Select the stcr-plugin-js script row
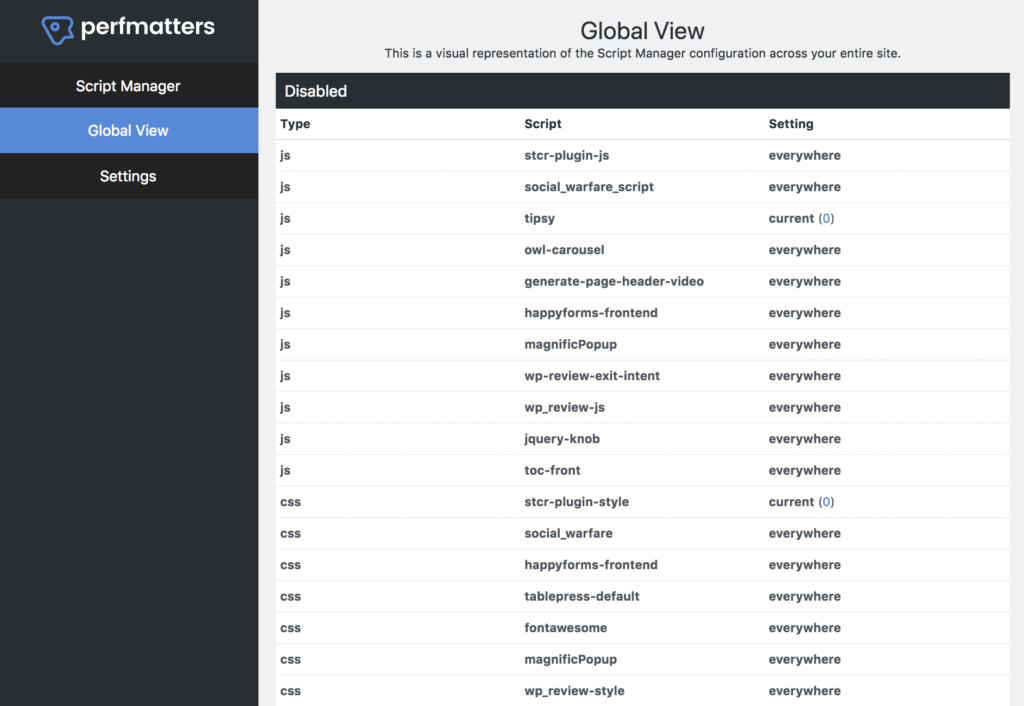Screen dimensions: 1024x706 click(x=566, y=155)
